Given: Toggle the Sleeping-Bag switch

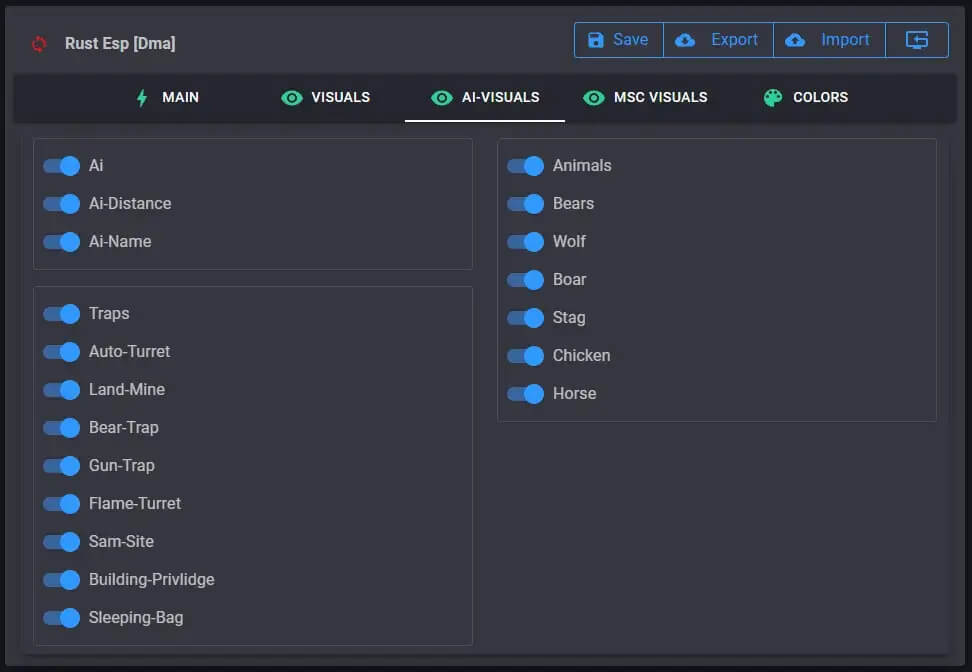Looking at the screenshot, I should pos(62,618).
